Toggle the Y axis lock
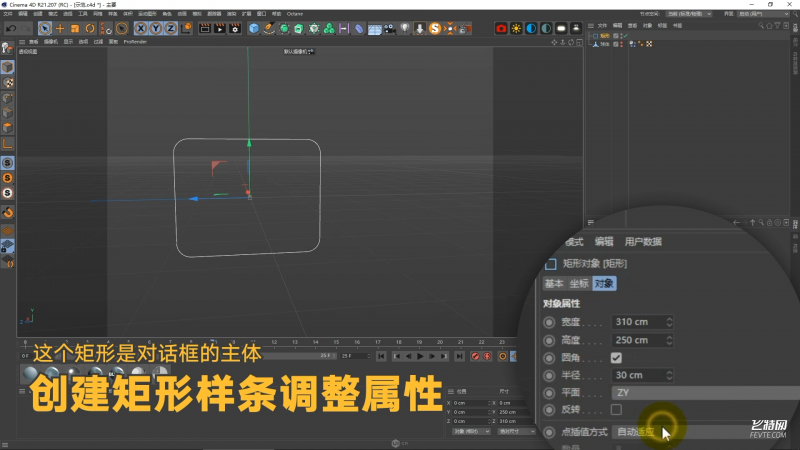800x450 pixels. click(x=156, y=29)
